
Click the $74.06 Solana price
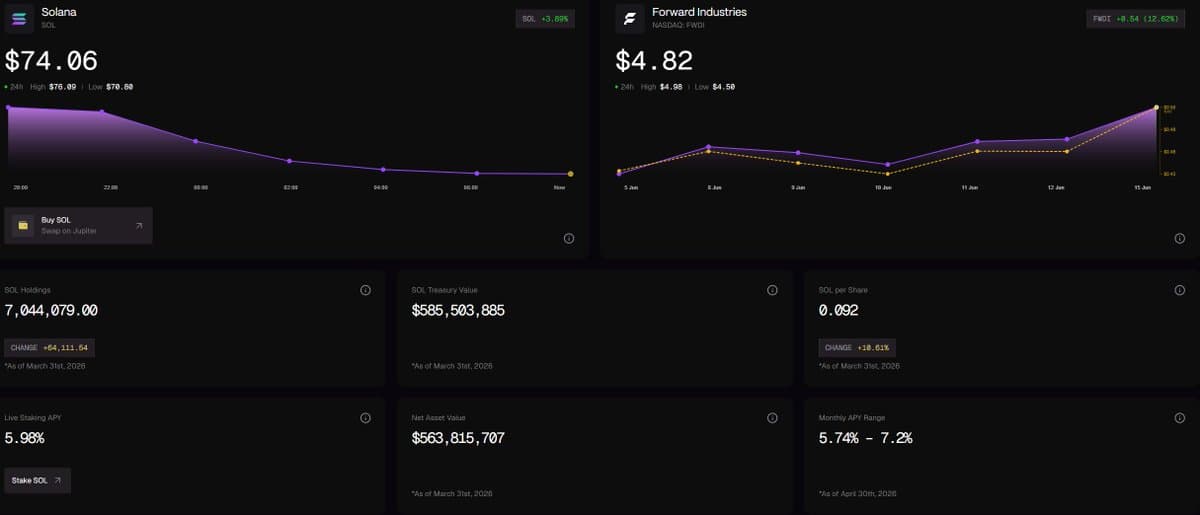tap(51, 61)
